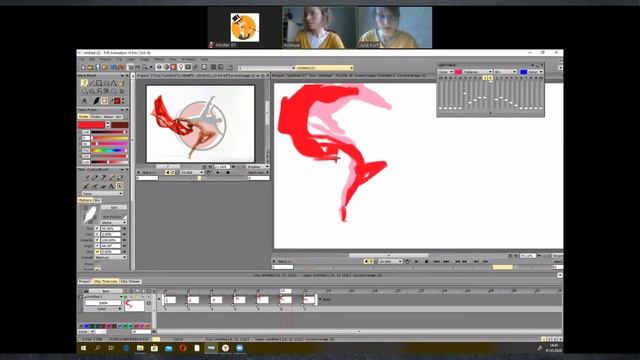Open the Windows Start menu
640x360 pixels.
(x=84, y=348)
